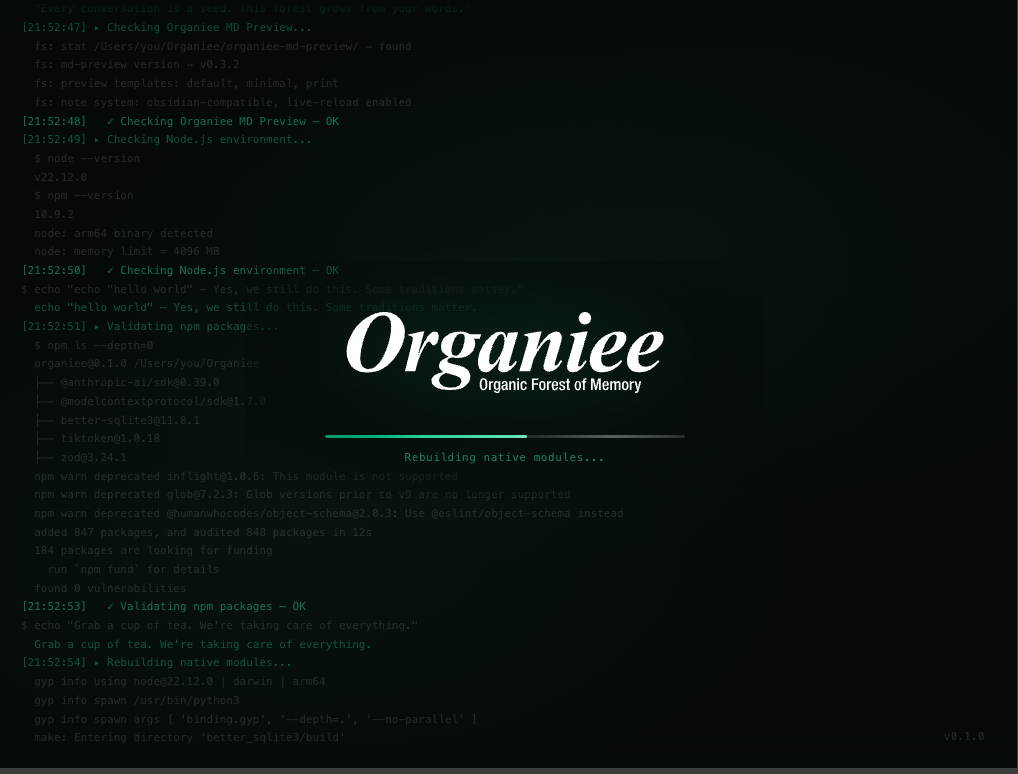The image size is (1018, 774).
Task: Click the arrow marker before Checking Node.js environment line
Action: [97, 139]
